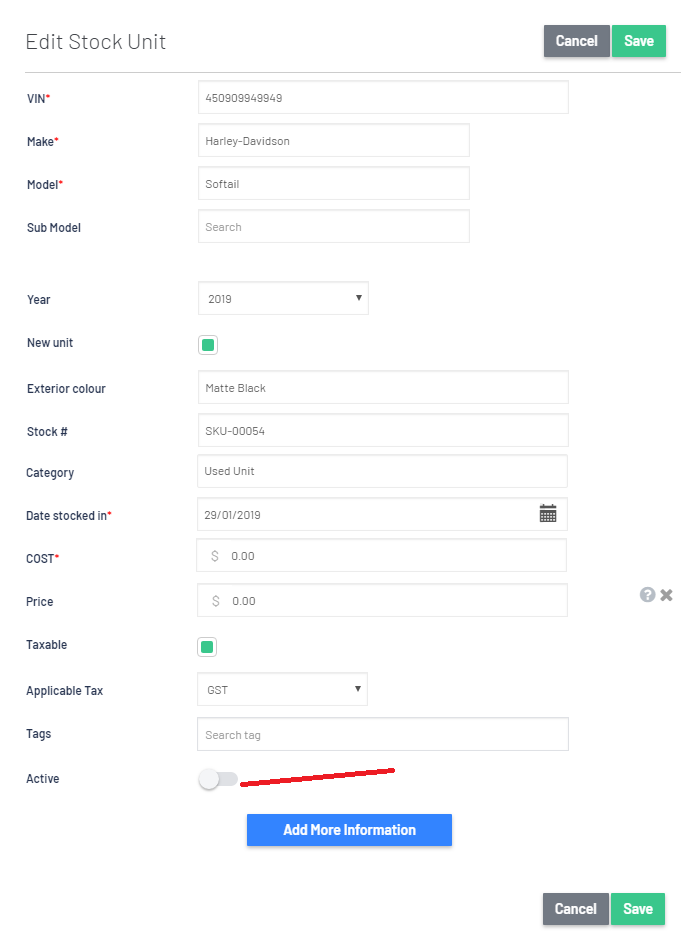
Task: Expand the Applicable Tax GST dropdown
Action: tap(282, 689)
